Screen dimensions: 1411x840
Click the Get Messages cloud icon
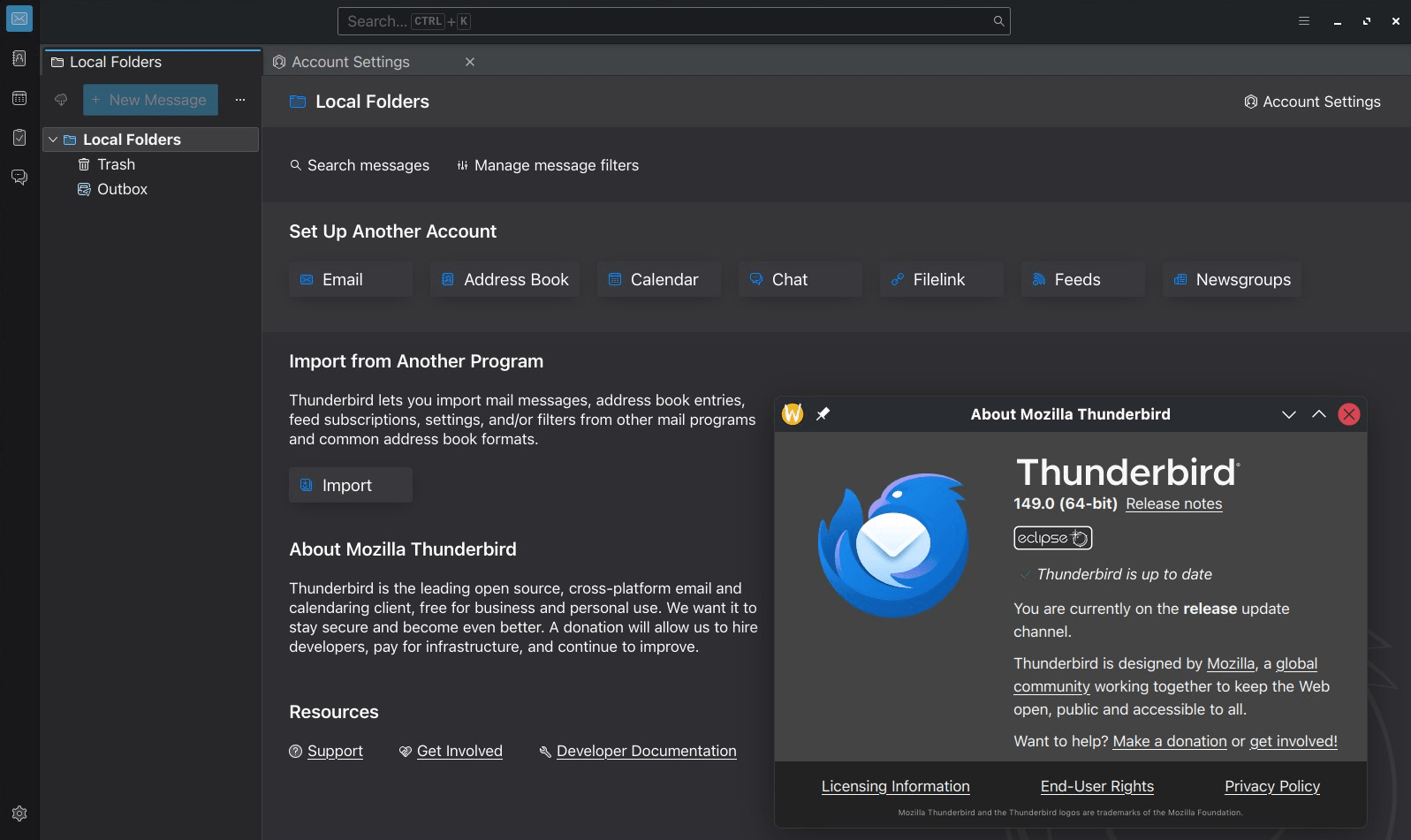(61, 100)
